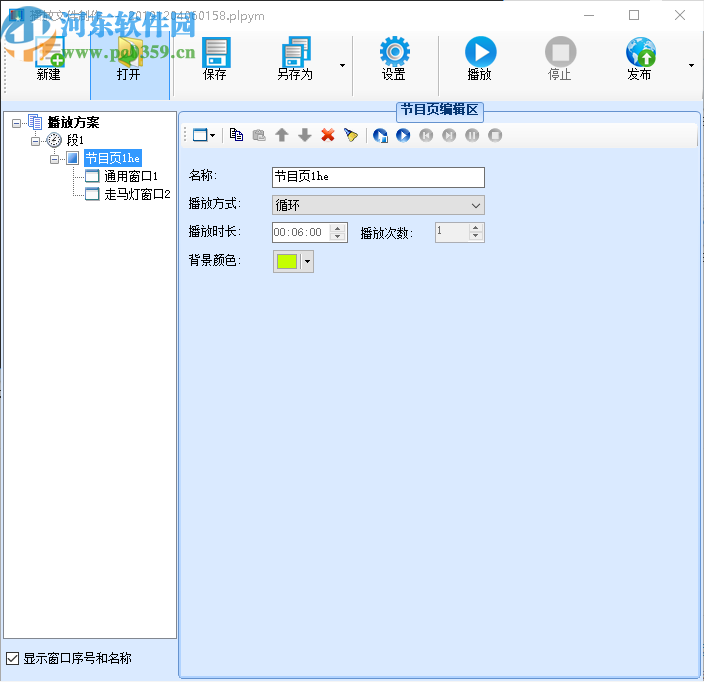Click the 名称 text field
Viewport: 704px width, 682px height.
coord(378,177)
